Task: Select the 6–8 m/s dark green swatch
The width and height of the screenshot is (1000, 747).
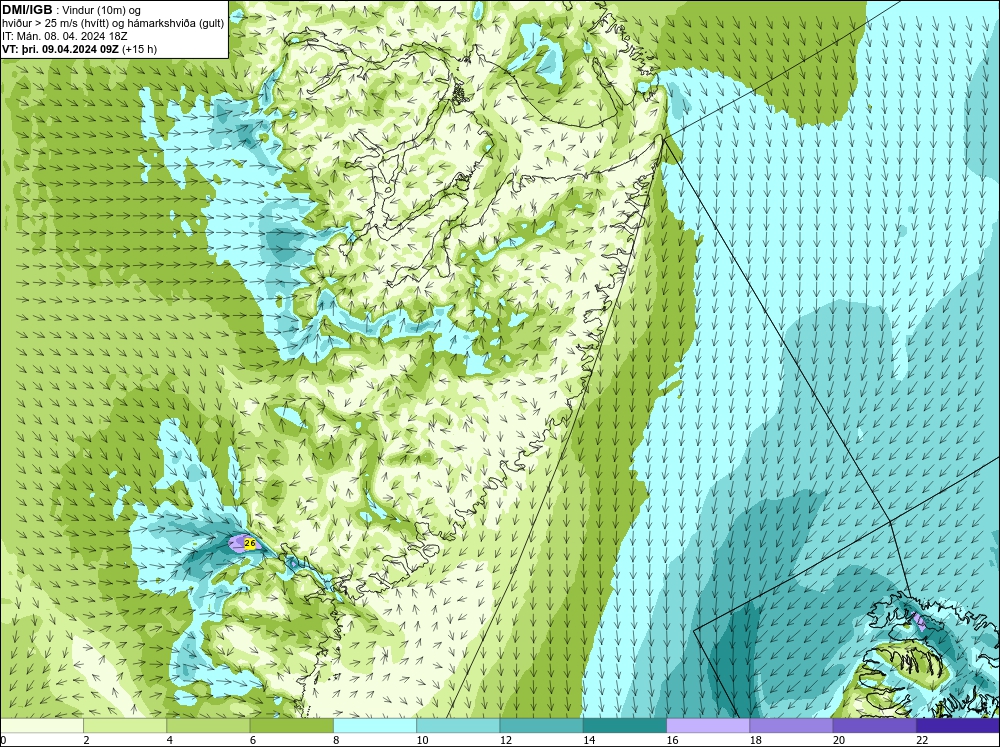Action: click(x=291, y=726)
